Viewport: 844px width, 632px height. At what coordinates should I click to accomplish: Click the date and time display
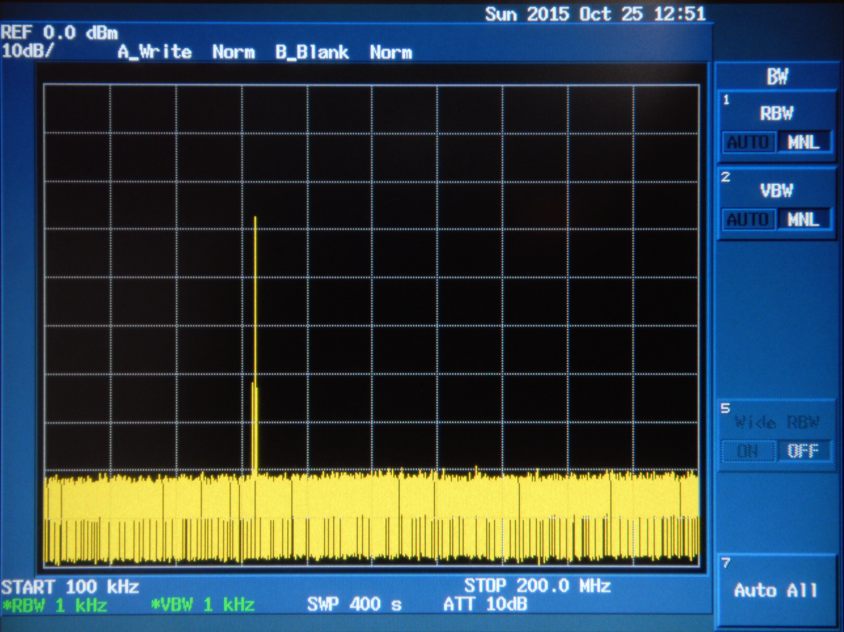coord(595,13)
